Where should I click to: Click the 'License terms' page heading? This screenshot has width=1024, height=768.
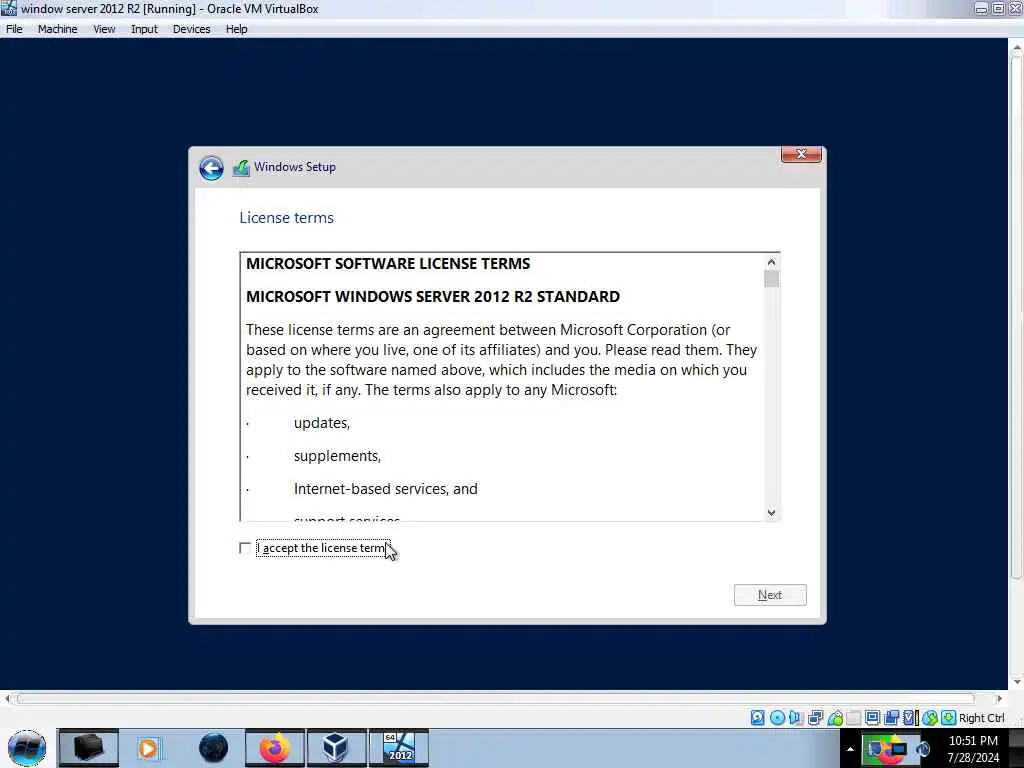286,218
